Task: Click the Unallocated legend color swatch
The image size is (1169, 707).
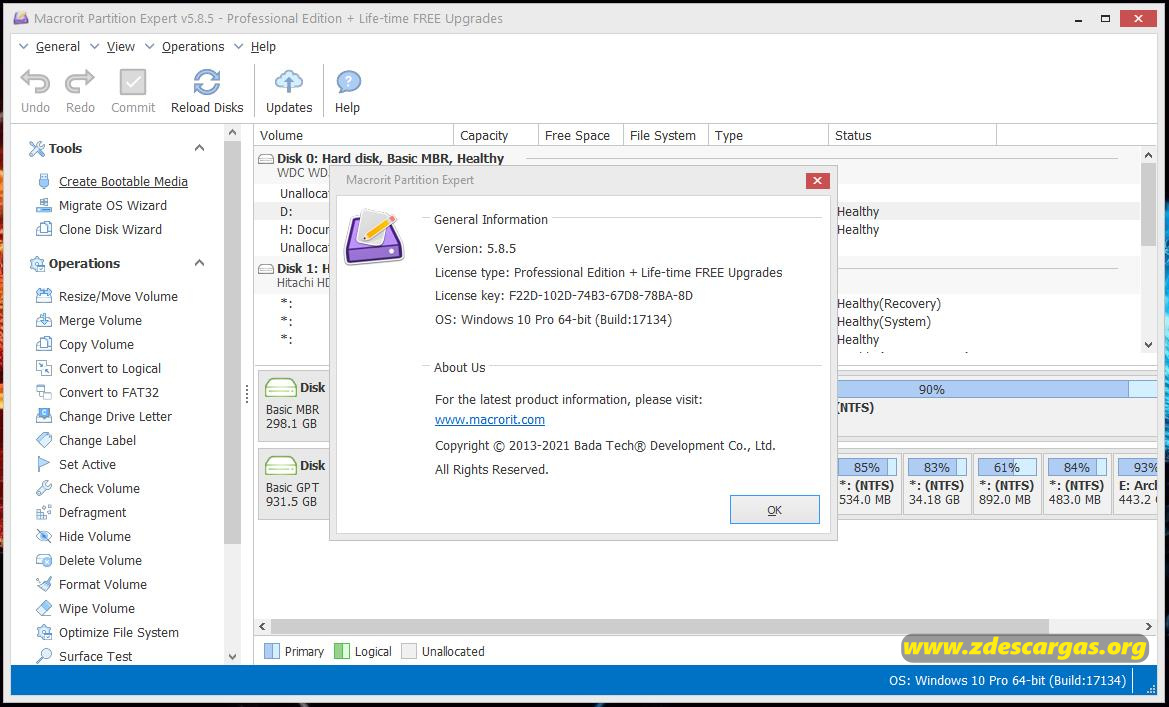Action: (x=409, y=651)
